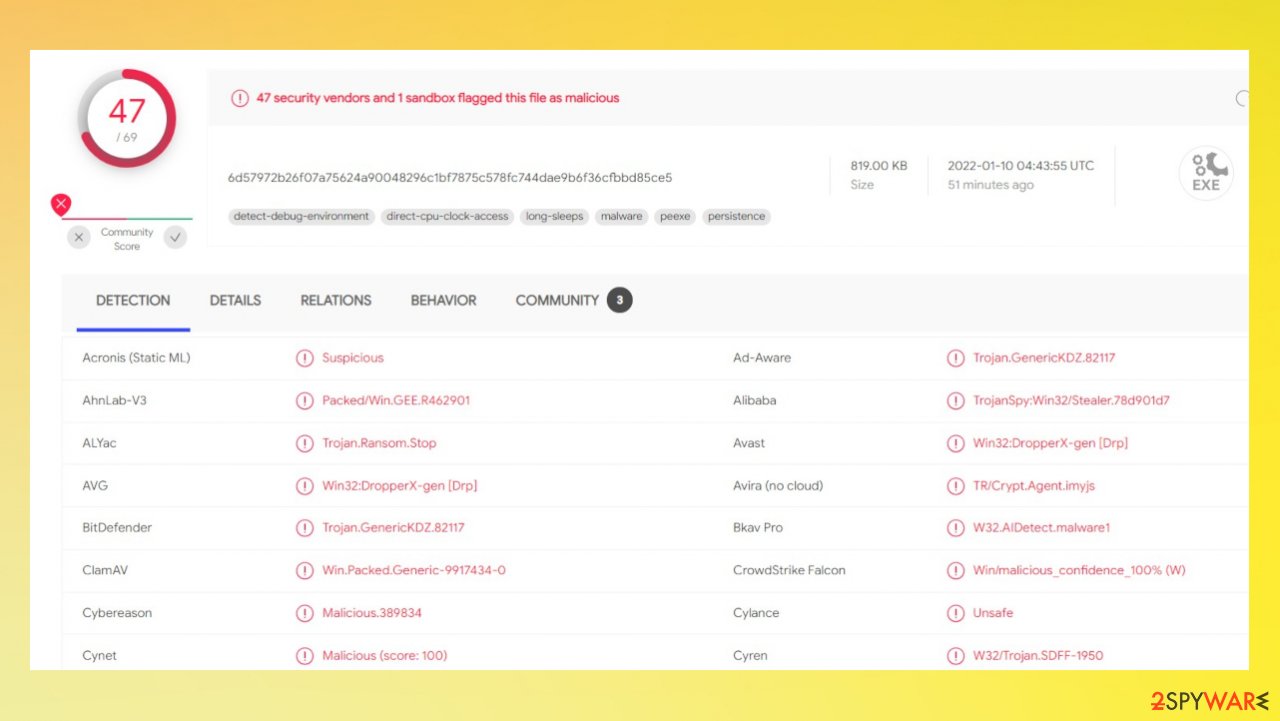
Task: Click the Acronis (Static ML) vendor name
Action: 136,358
